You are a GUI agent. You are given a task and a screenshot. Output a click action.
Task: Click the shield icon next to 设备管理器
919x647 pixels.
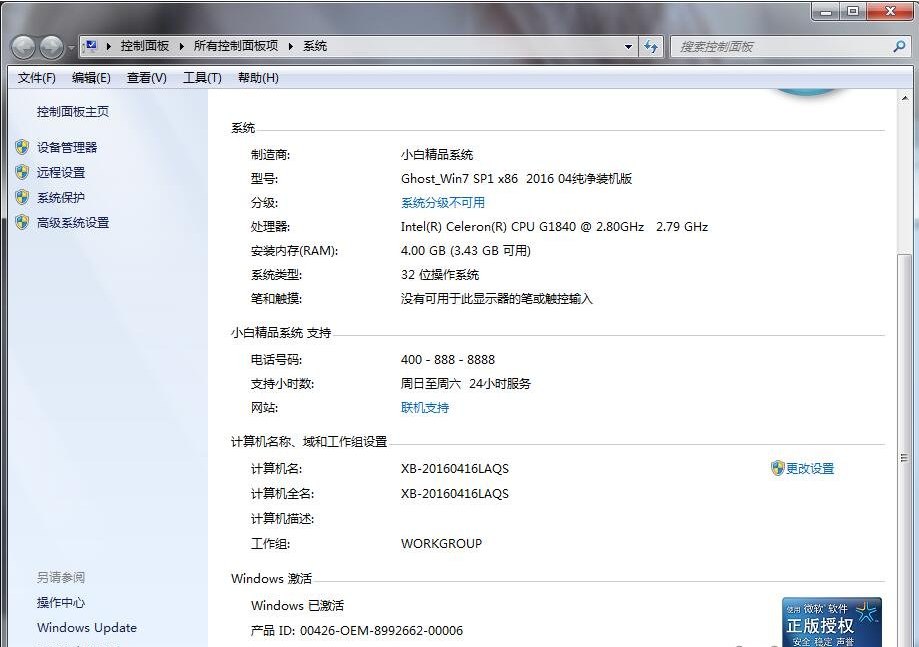(x=22, y=147)
